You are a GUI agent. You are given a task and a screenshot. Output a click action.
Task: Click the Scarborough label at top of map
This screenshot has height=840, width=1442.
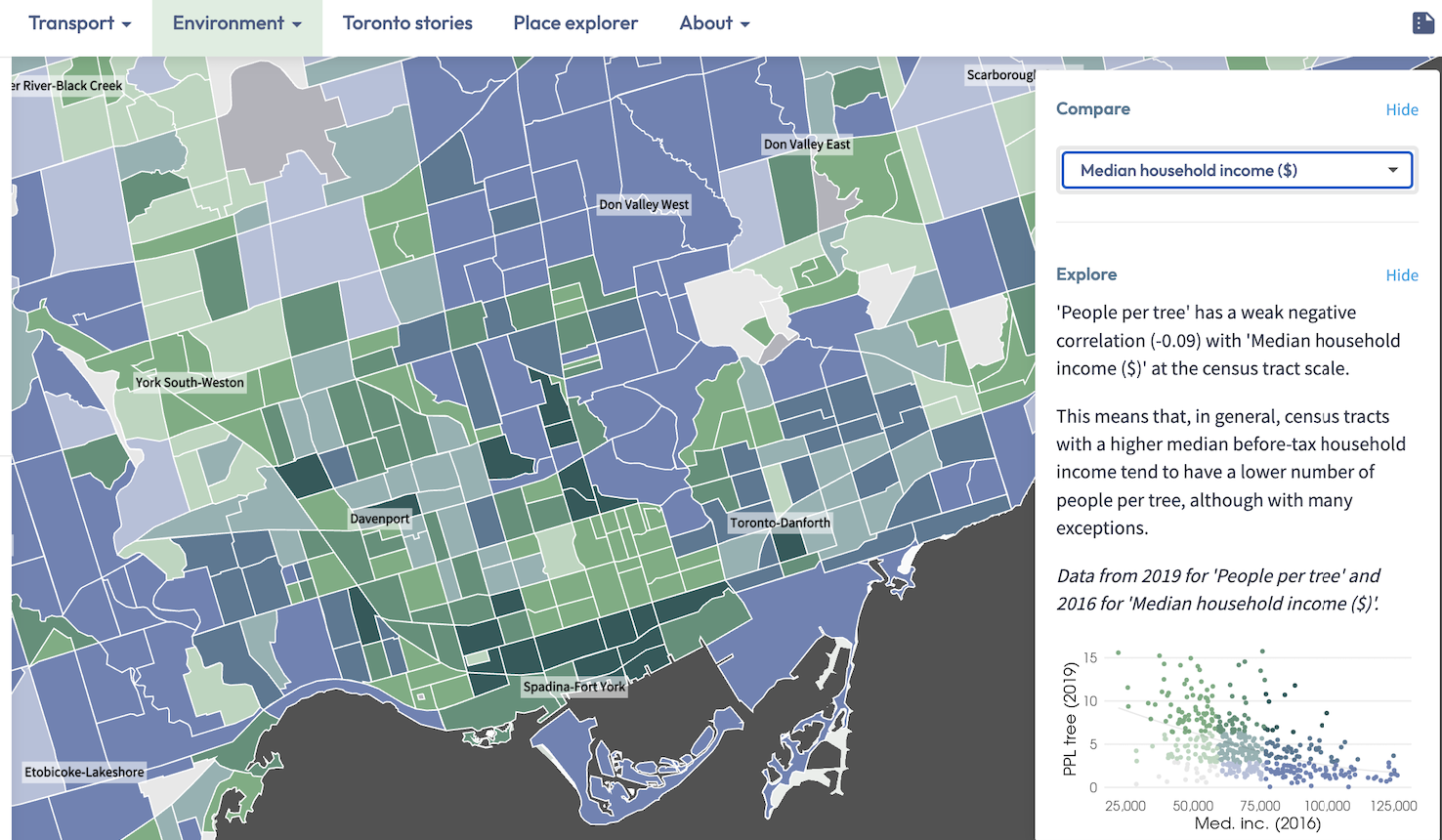pyautogui.click(x=999, y=75)
